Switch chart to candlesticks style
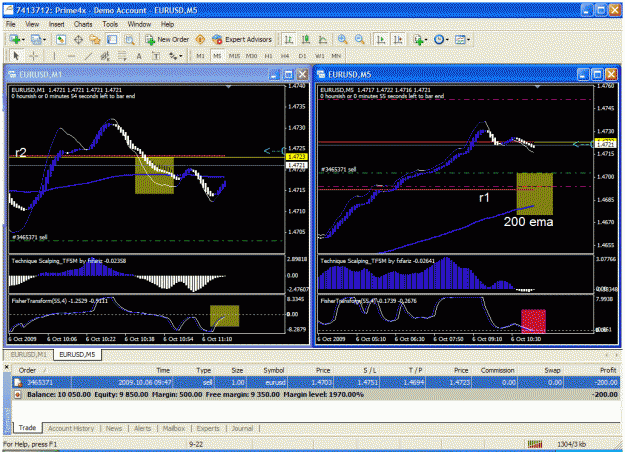Screen dimensions: 625x452 click(x=306, y=39)
